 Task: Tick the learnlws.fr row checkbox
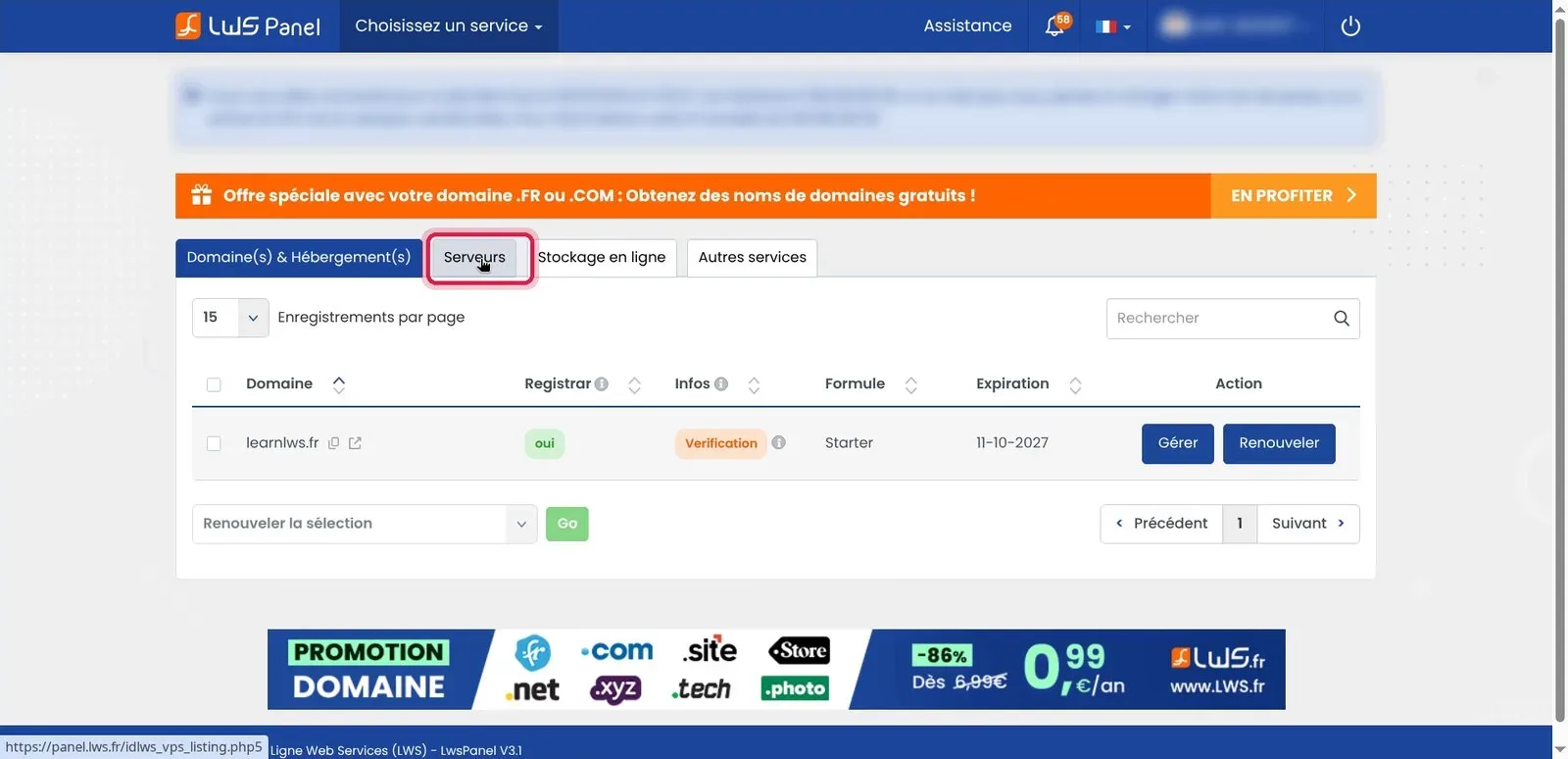point(214,443)
